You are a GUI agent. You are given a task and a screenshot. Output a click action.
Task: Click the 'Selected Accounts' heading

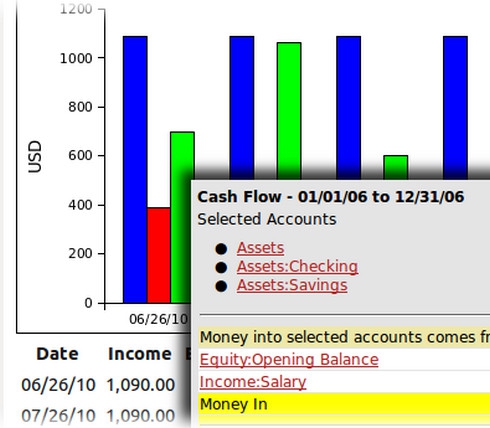267,219
